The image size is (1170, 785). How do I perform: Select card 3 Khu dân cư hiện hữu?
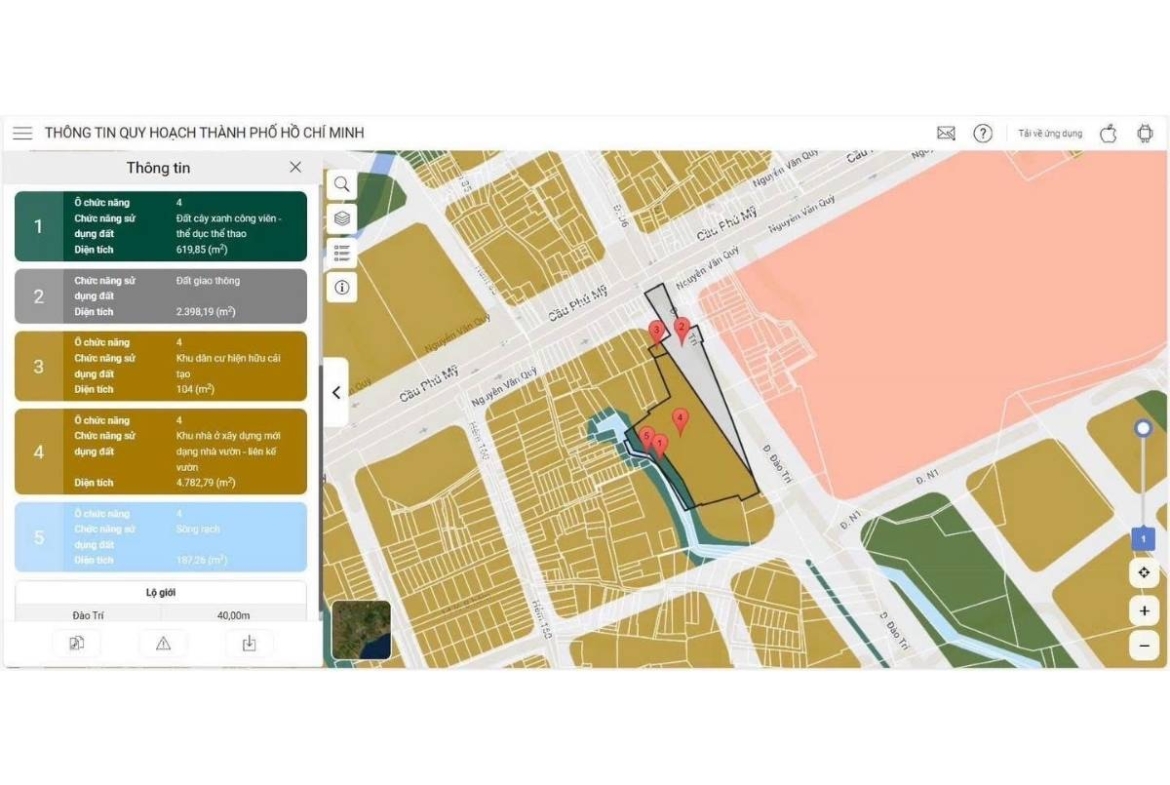(160, 366)
